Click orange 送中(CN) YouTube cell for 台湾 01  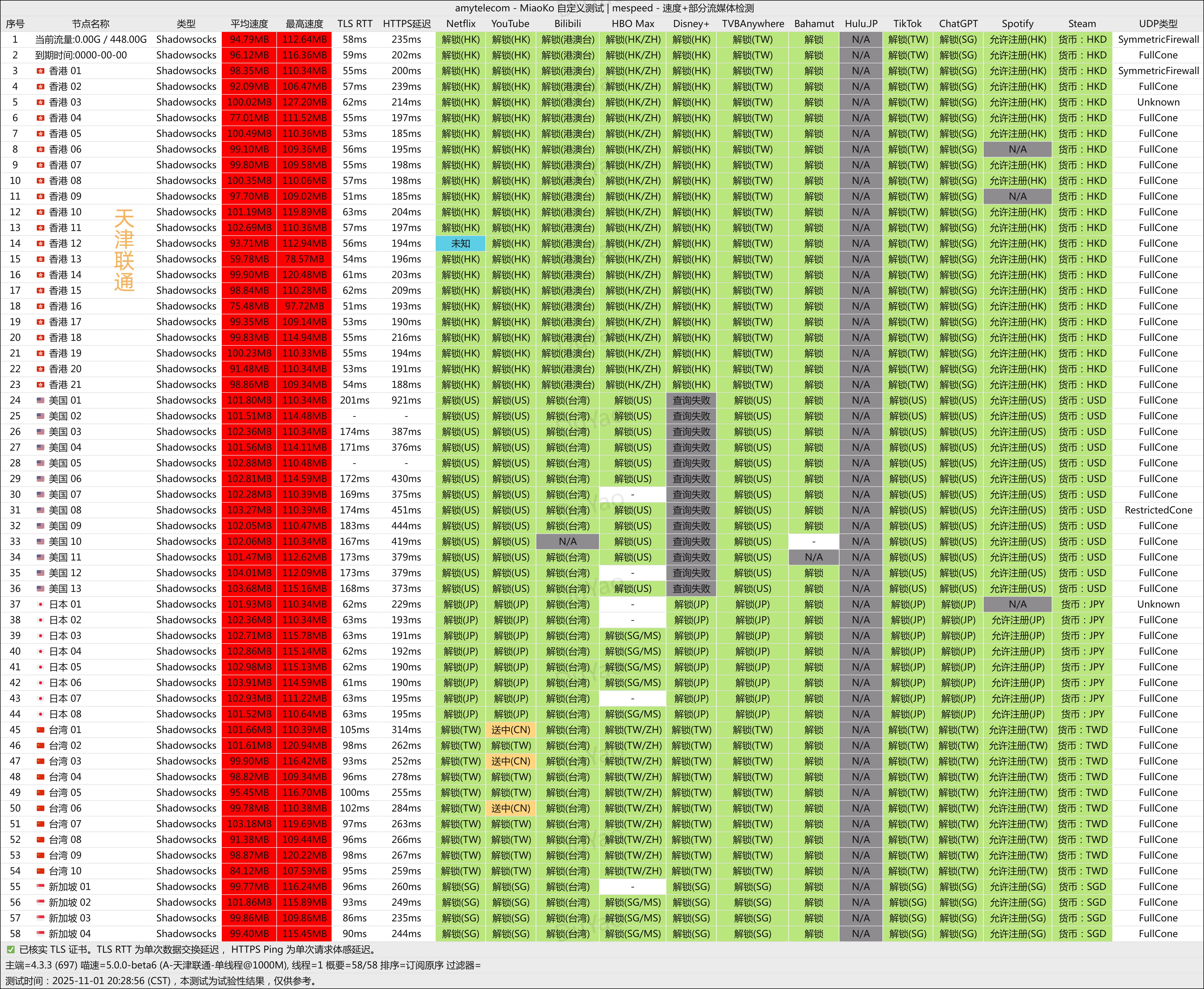pos(510,729)
